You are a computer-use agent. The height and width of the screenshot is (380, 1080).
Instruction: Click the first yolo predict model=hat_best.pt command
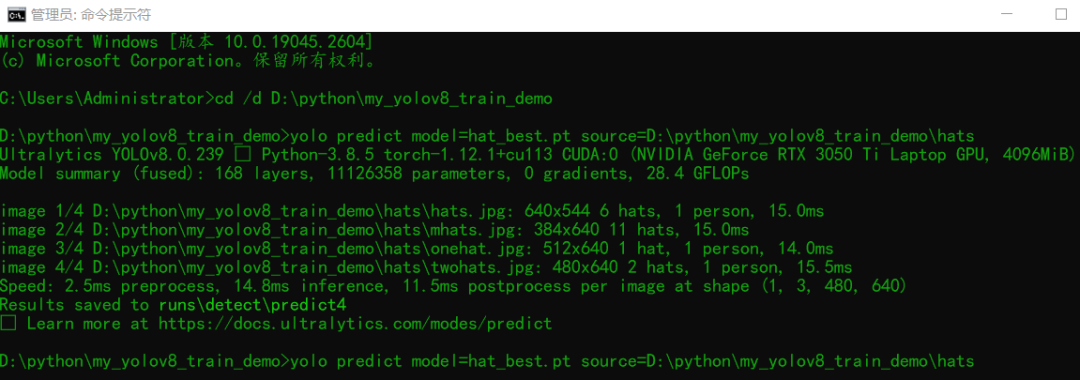coord(633,136)
